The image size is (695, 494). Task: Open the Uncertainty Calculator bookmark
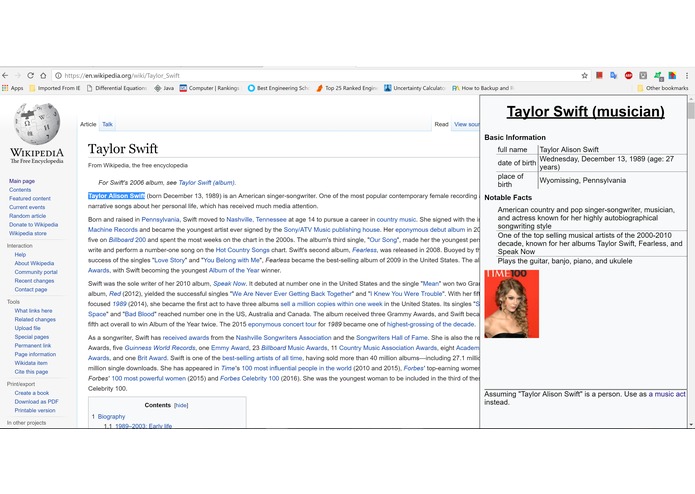pyautogui.click(x=414, y=88)
